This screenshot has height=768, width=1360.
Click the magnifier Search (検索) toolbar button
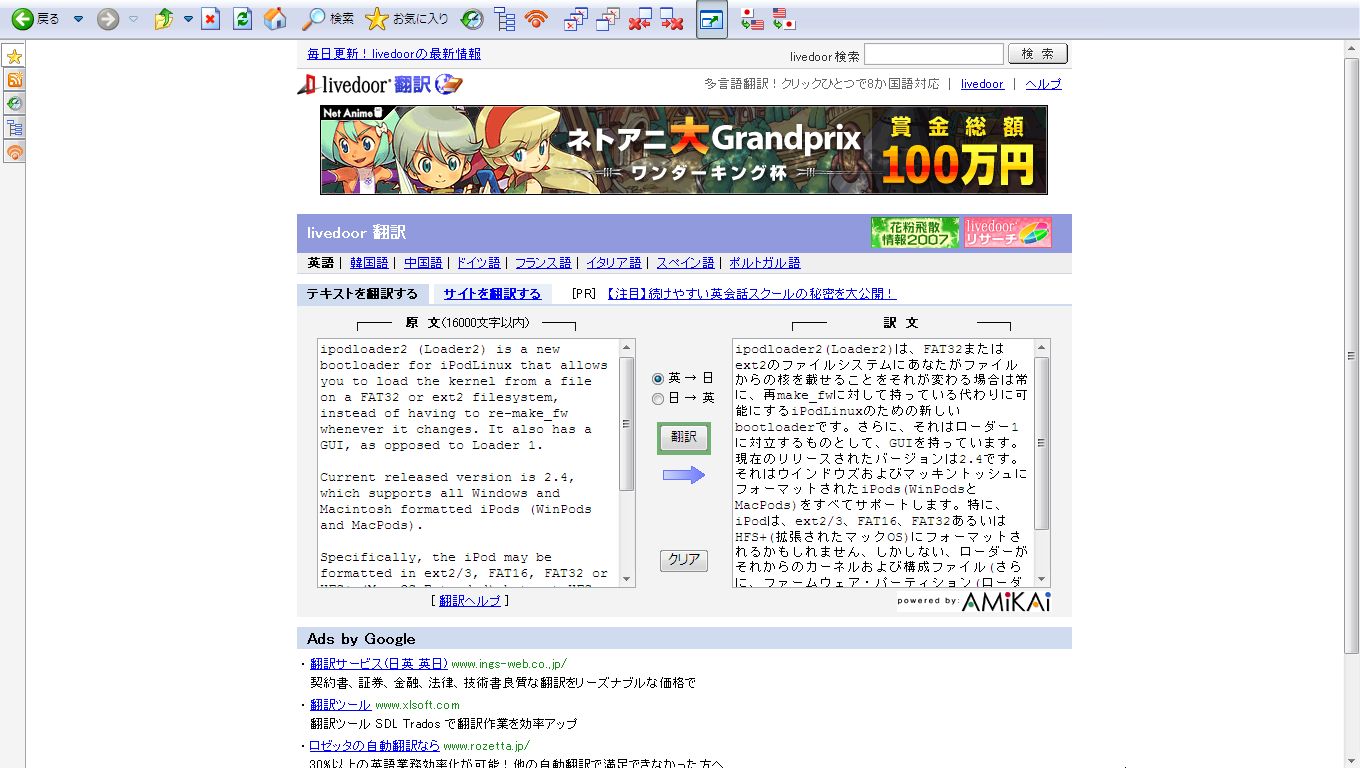pyautogui.click(x=329, y=18)
